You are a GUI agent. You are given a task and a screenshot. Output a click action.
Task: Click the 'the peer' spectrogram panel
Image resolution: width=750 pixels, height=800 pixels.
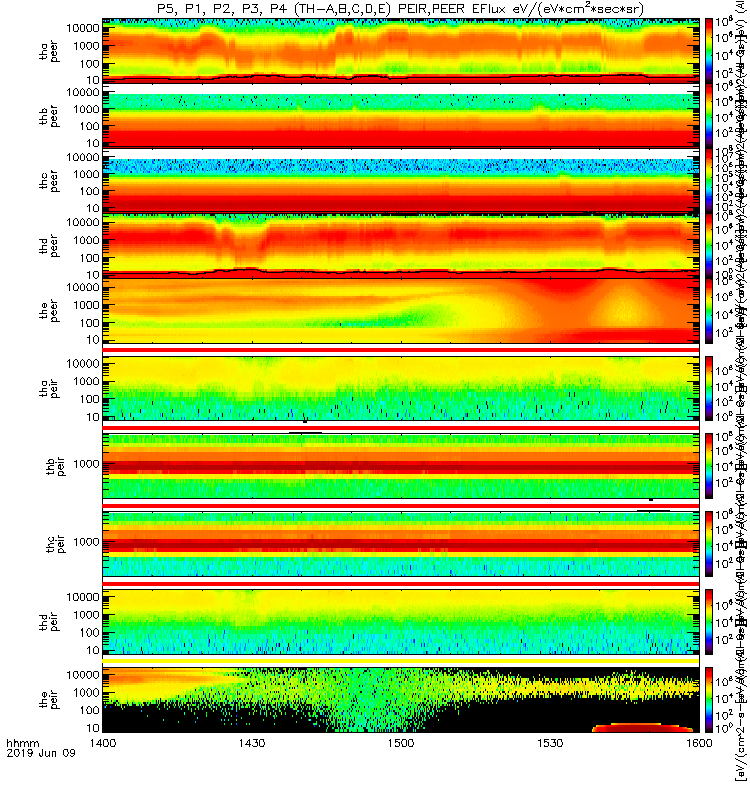(x=401, y=311)
